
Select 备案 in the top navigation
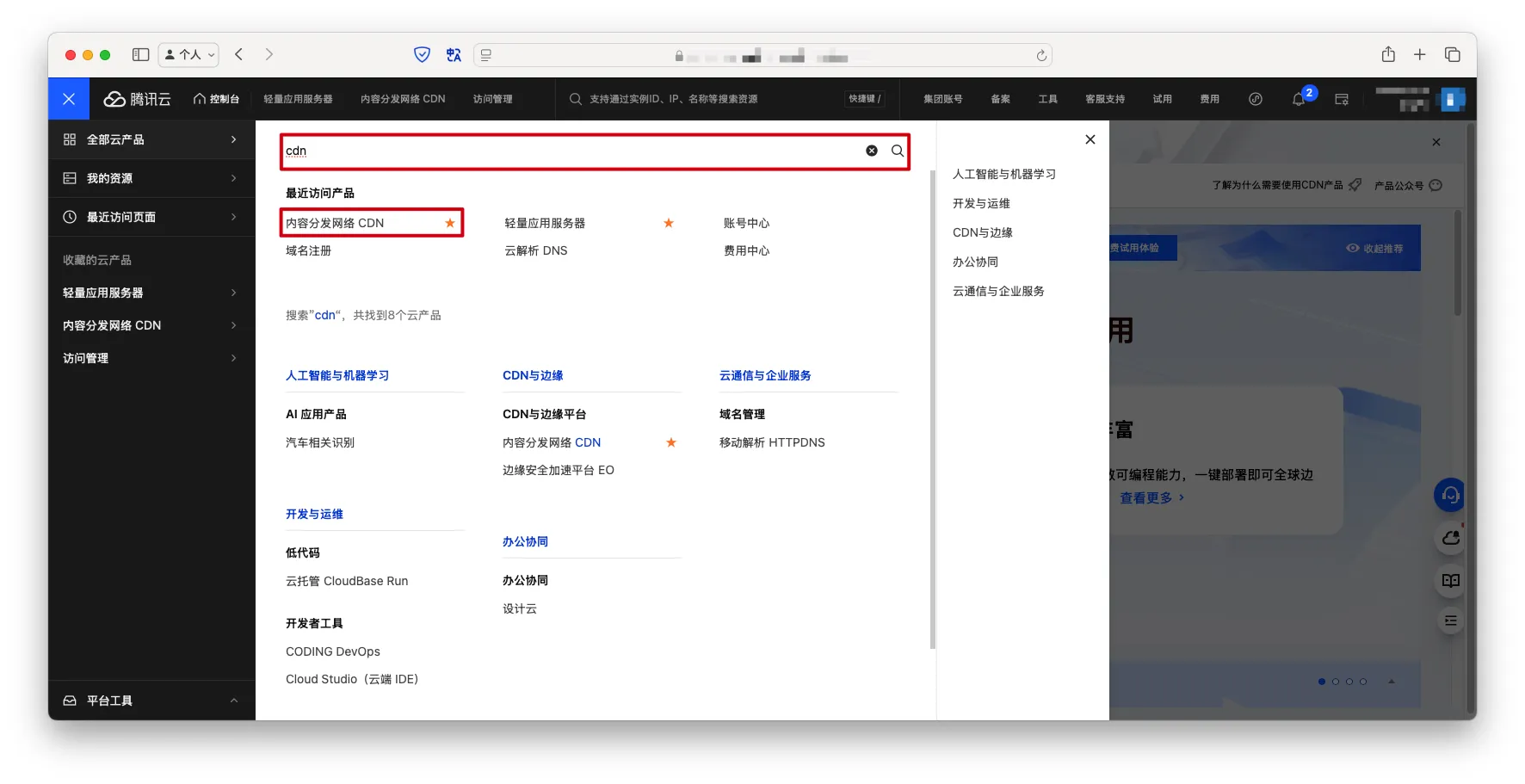point(1000,99)
